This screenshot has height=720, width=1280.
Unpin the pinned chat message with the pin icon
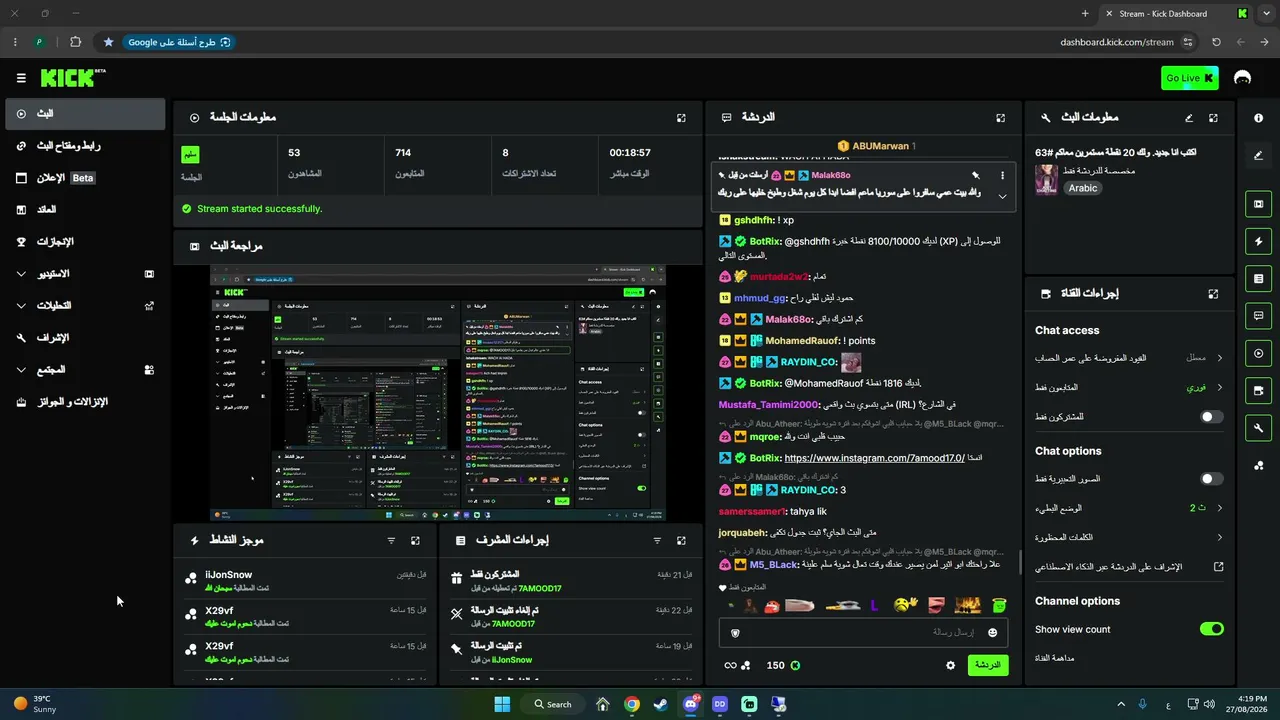[x=976, y=175]
